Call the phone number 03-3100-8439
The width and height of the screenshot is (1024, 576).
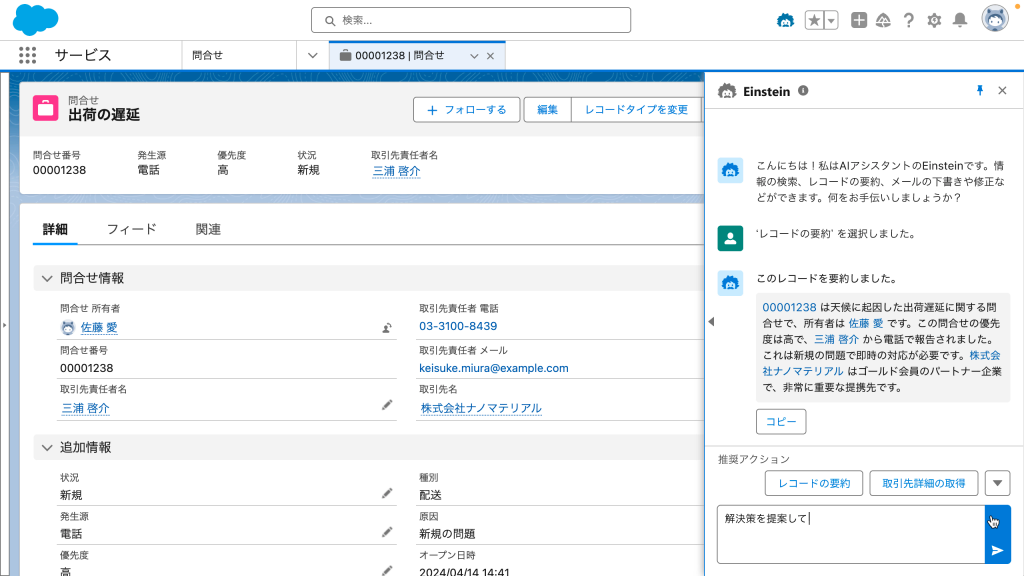click(x=458, y=326)
